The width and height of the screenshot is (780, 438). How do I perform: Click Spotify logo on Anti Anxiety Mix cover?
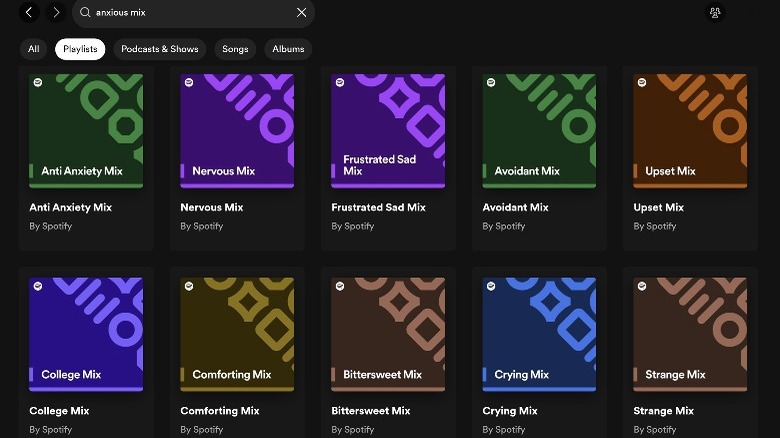tap(38, 82)
